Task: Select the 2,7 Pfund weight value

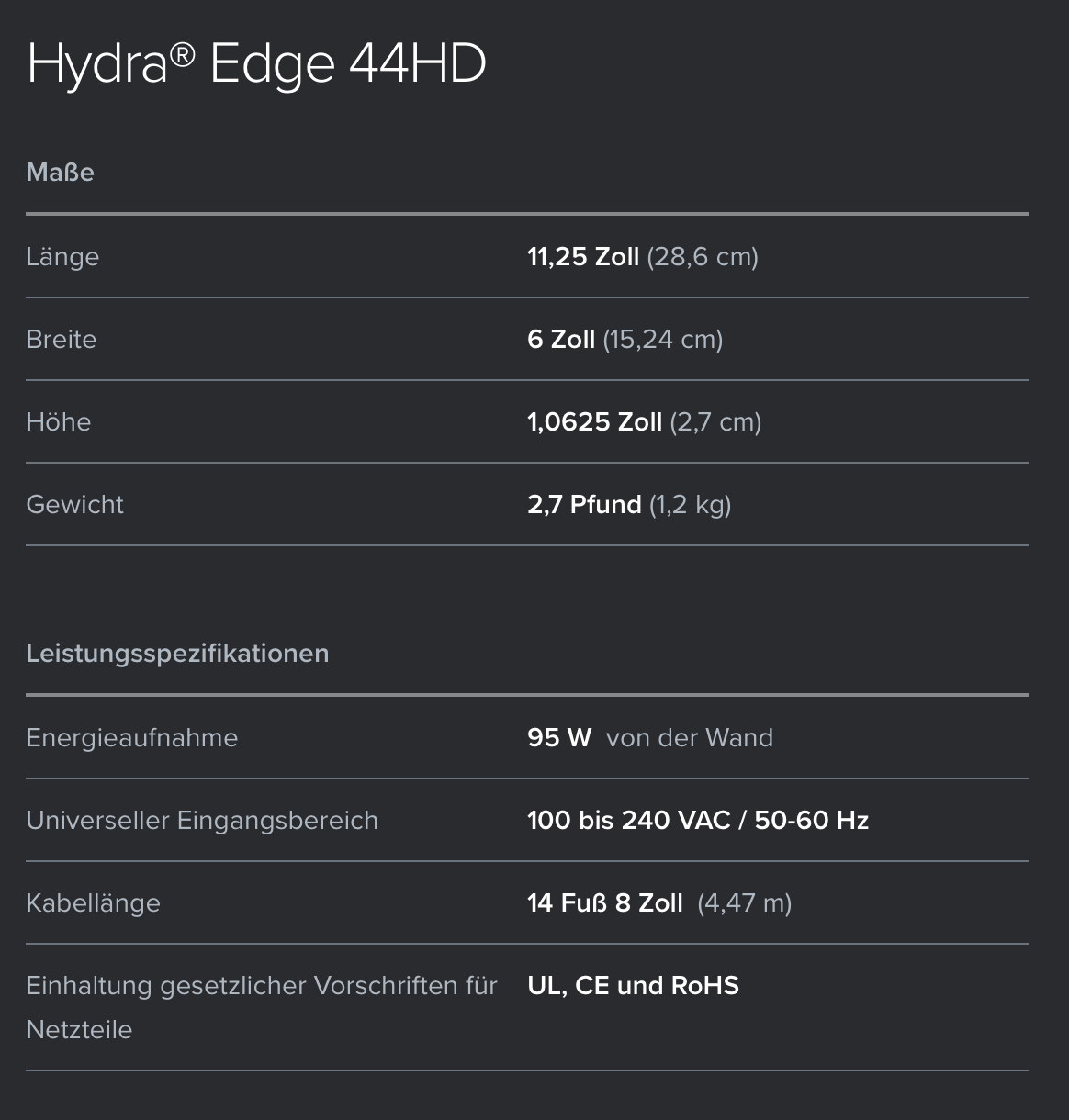Action: click(584, 505)
